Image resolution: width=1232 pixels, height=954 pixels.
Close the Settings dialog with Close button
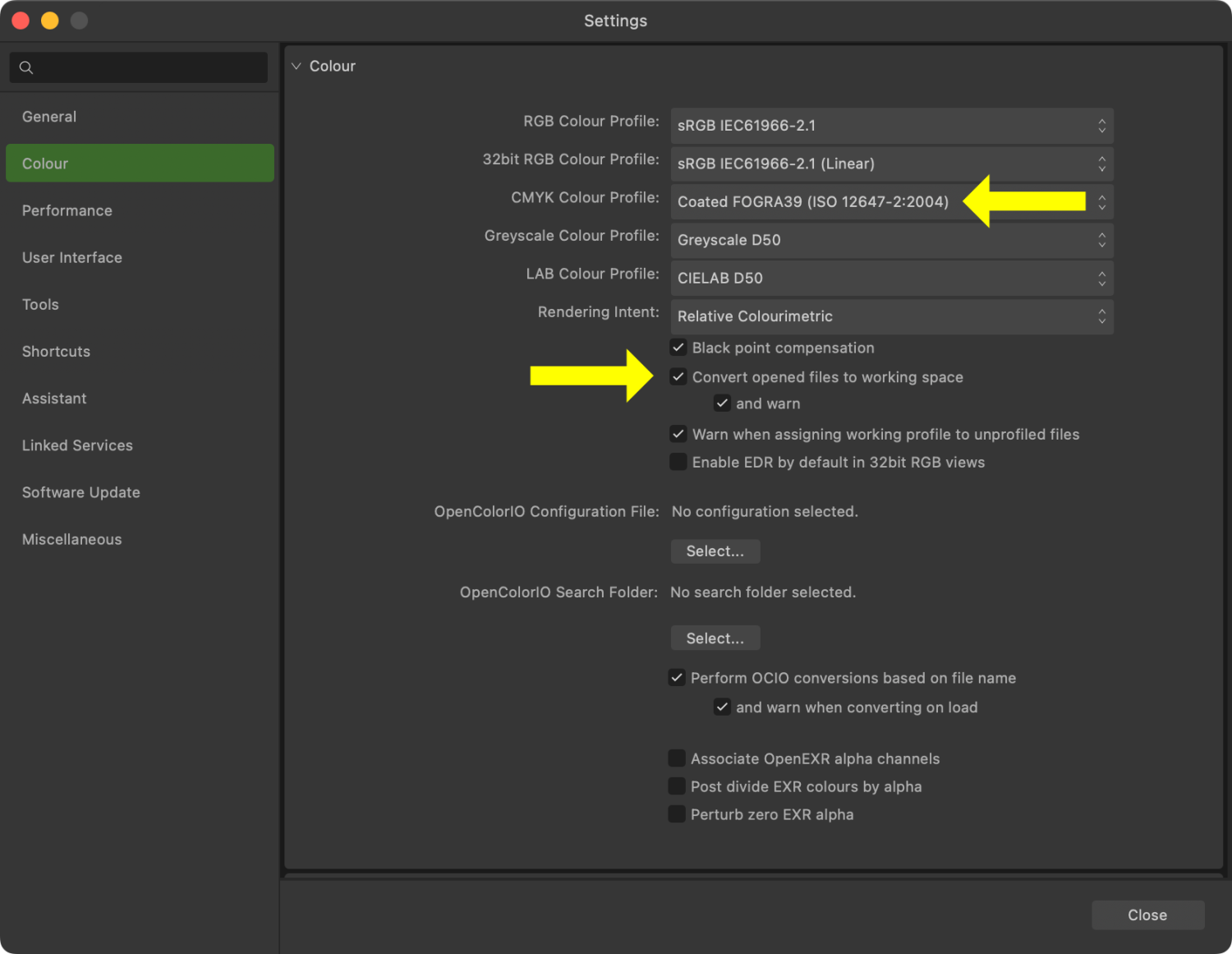1147,915
